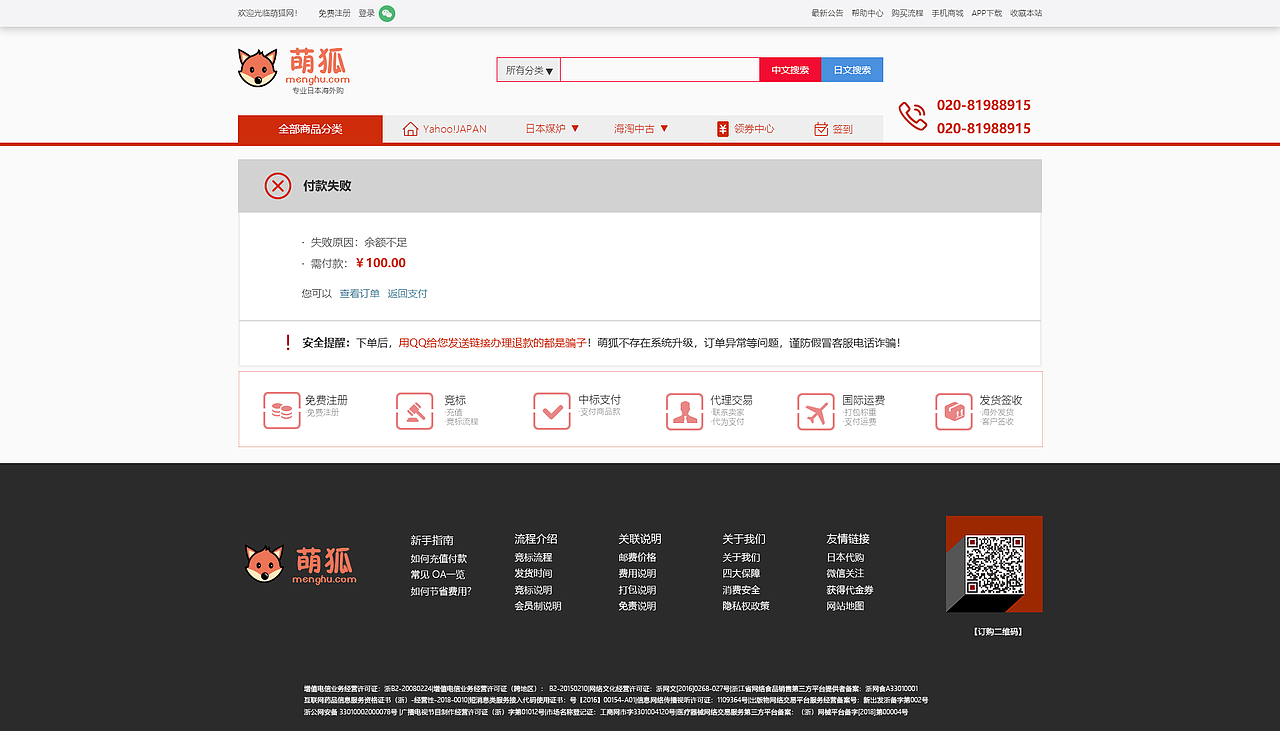Select the ¥ coupon icon for 领券中心
This screenshot has width=1280, height=731.
722,128
